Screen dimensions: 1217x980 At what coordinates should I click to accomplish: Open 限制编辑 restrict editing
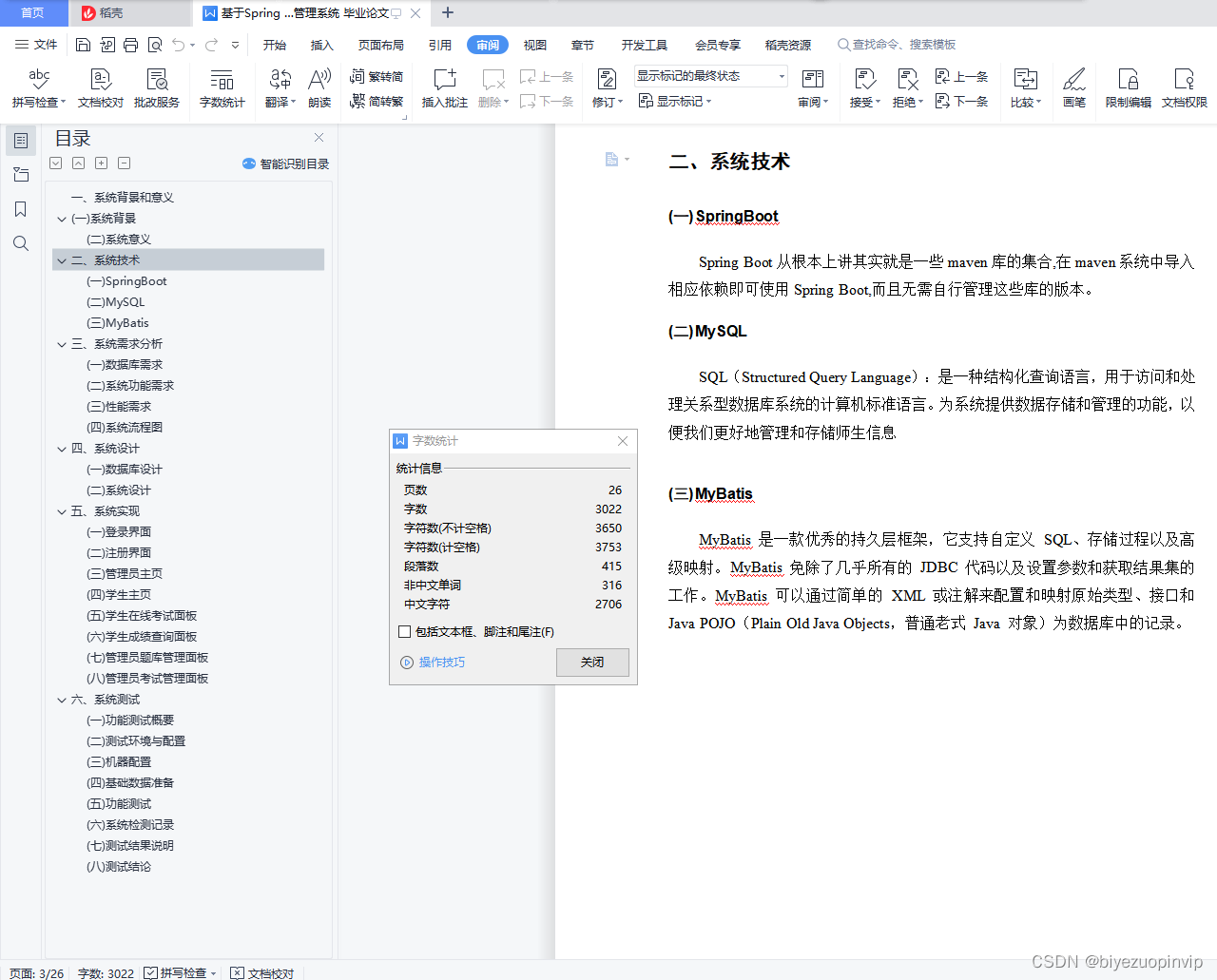(1127, 87)
